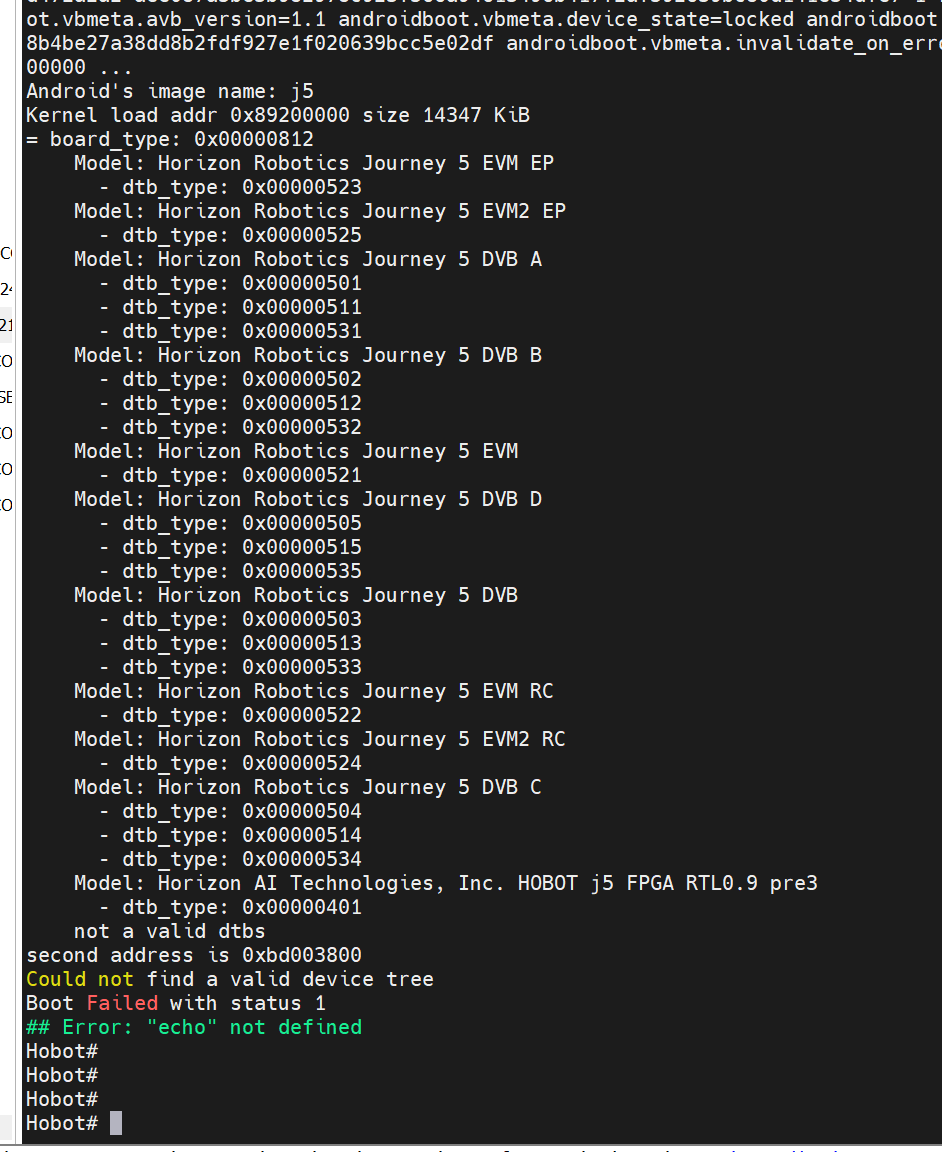Click the "HOBOT j5 FPGA RTL0.9 pre3" model line

[x=446, y=883]
